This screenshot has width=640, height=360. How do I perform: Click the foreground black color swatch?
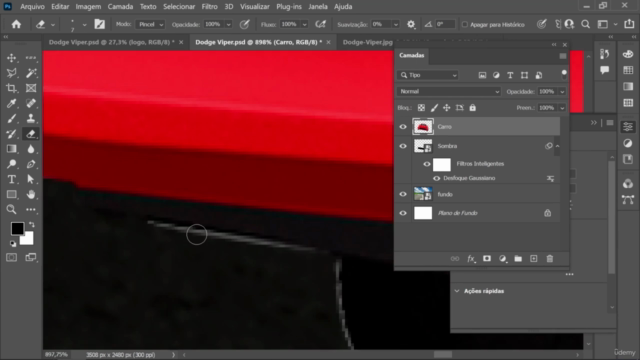pos(17,228)
